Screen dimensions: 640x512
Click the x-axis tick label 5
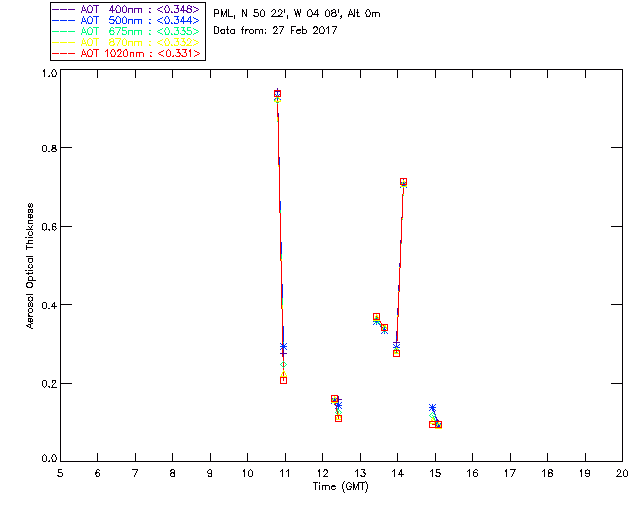point(60,473)
